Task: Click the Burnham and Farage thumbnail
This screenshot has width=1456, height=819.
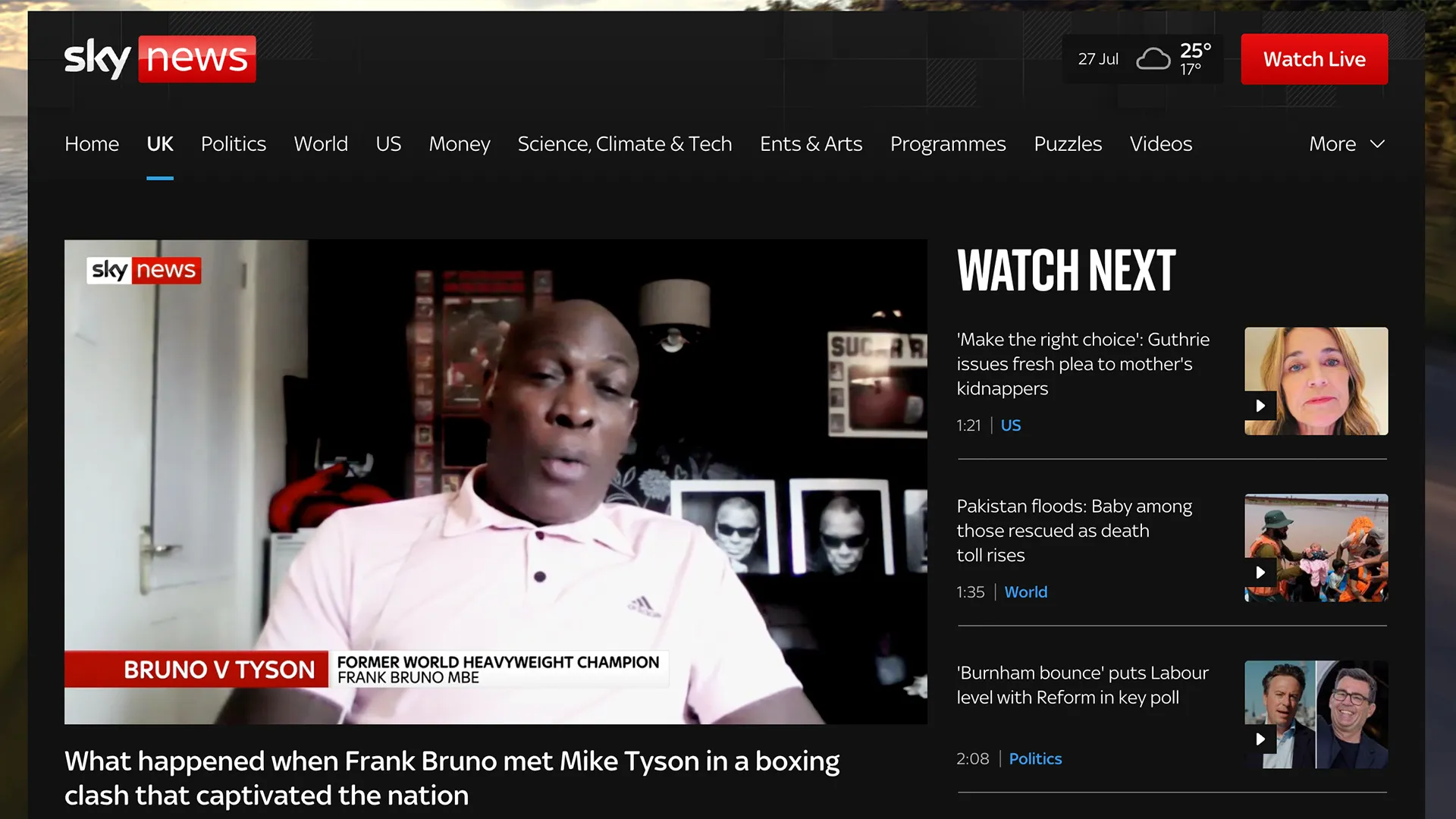Action: 1316,715
